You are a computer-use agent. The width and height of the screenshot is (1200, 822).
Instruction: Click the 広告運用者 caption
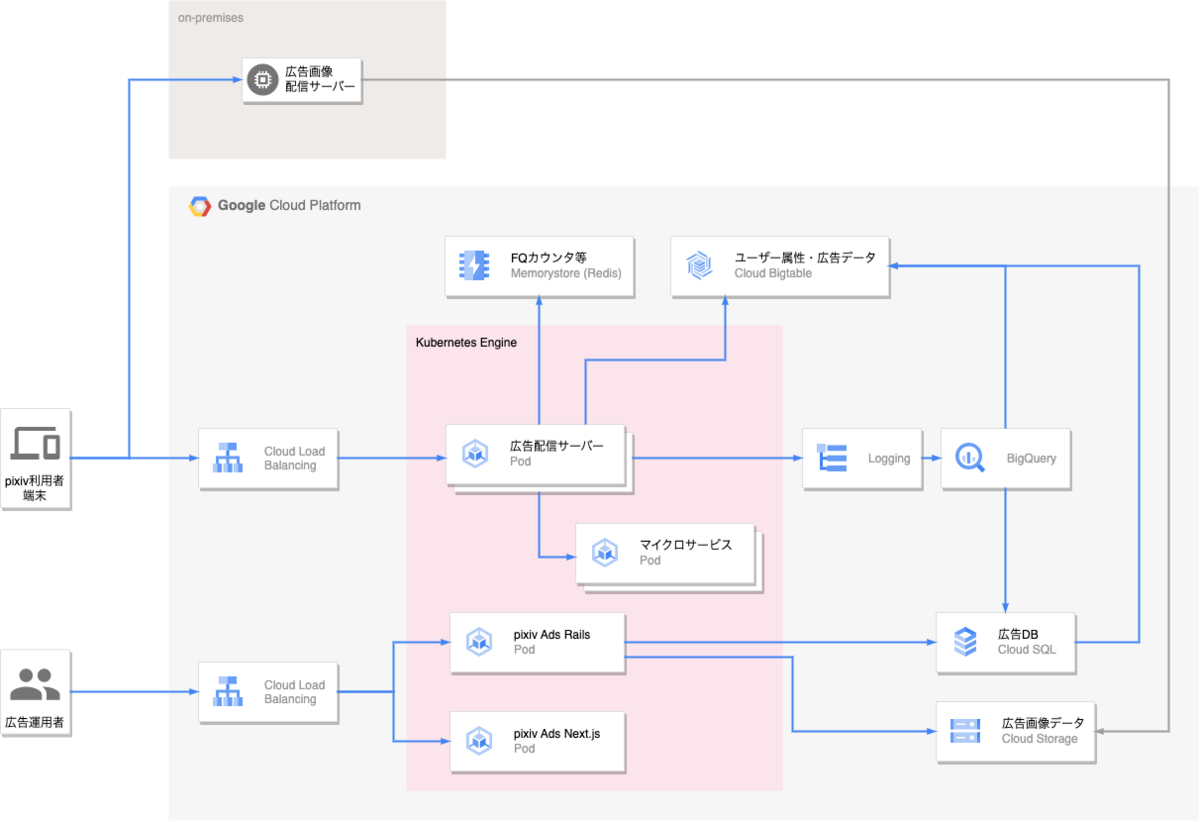(35, 721)
